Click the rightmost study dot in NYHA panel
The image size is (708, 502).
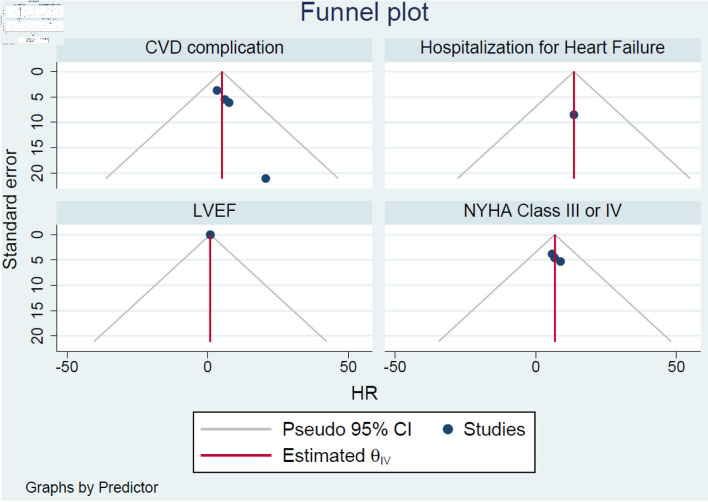click(x=561, y=262)
